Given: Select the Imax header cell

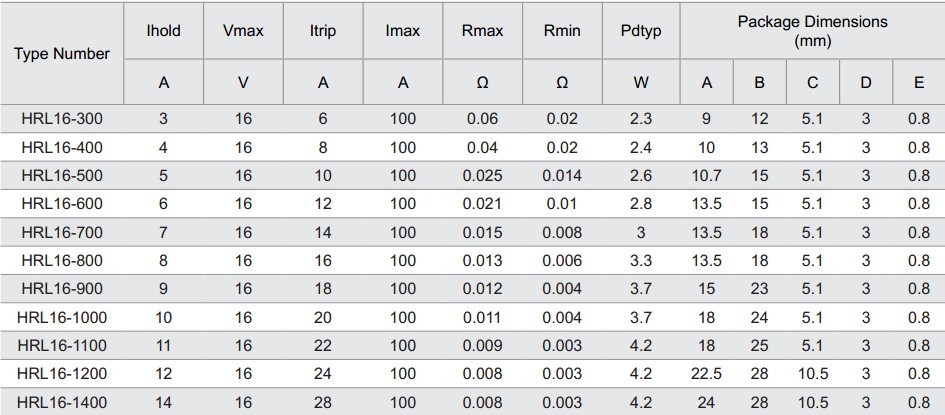Looking at the screenshot, I should pos(403,31).
